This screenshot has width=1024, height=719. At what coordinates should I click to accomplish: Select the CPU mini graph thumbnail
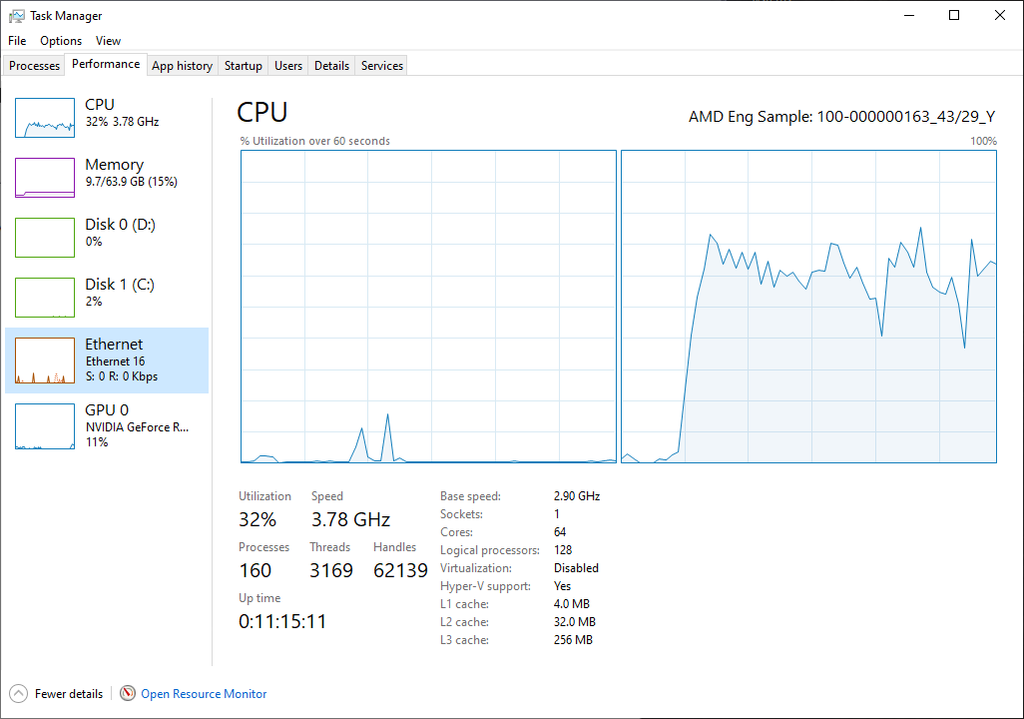coord(45,118)
